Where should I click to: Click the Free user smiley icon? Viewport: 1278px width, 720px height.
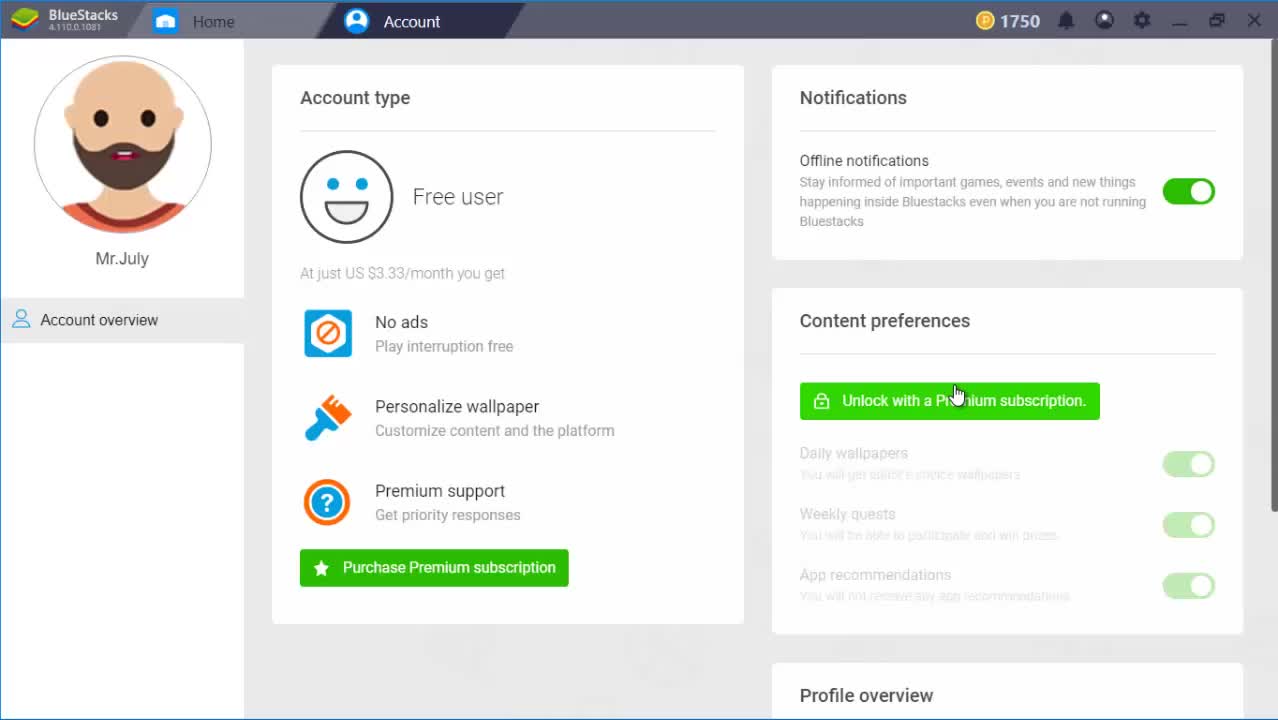coord(347,196)
